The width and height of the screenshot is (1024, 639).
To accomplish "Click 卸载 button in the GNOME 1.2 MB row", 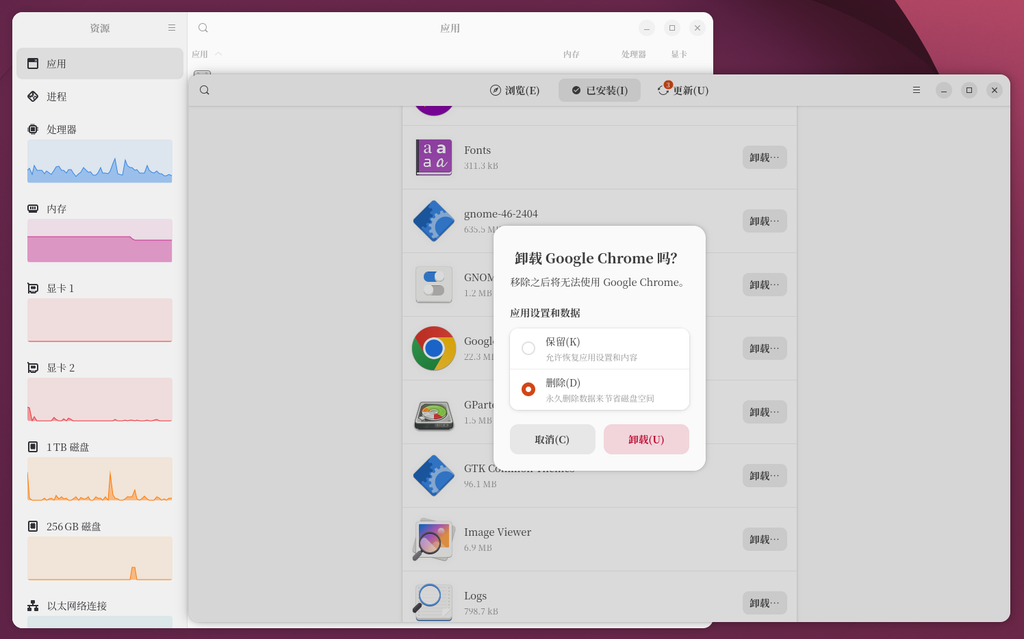I will [x=764, y=285].
